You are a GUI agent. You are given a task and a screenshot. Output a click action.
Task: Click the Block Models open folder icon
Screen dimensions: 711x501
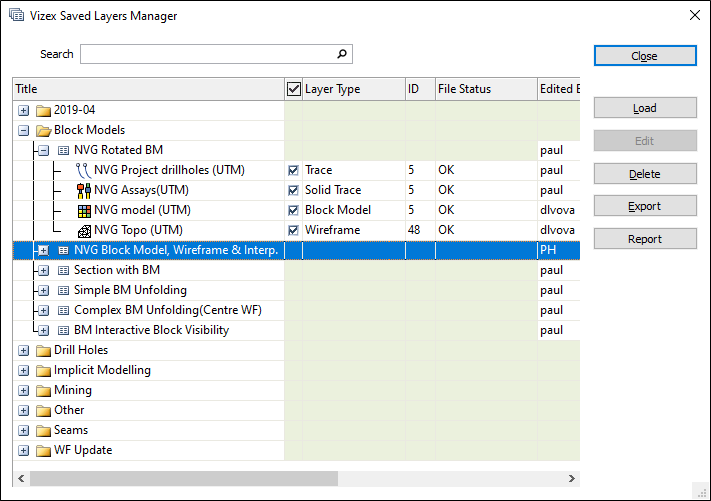pos(43,130)
